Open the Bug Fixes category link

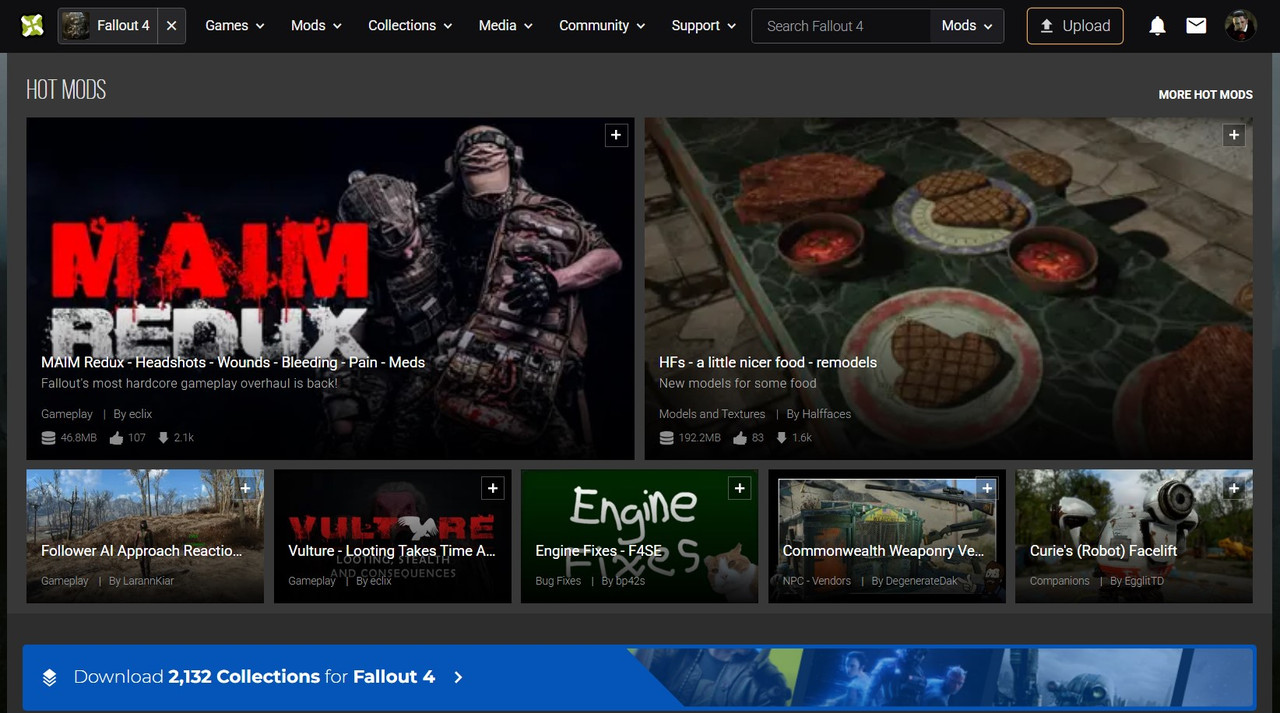tap(558, 581)
